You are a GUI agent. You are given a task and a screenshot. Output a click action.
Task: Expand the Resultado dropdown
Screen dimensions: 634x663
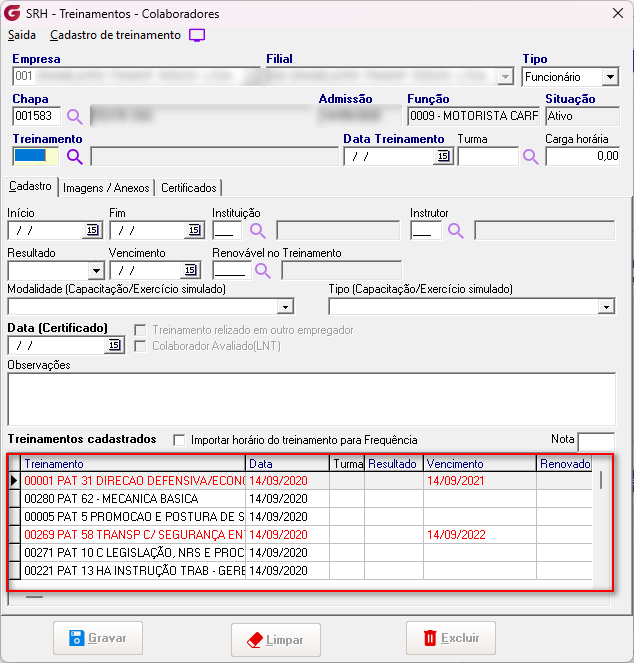96,271
